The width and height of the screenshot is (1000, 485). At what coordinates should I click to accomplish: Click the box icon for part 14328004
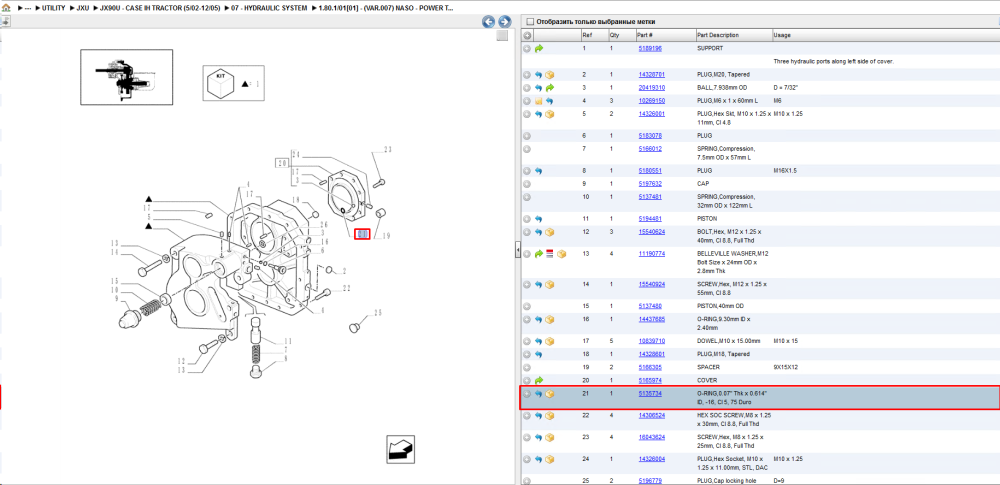(550, 459)
